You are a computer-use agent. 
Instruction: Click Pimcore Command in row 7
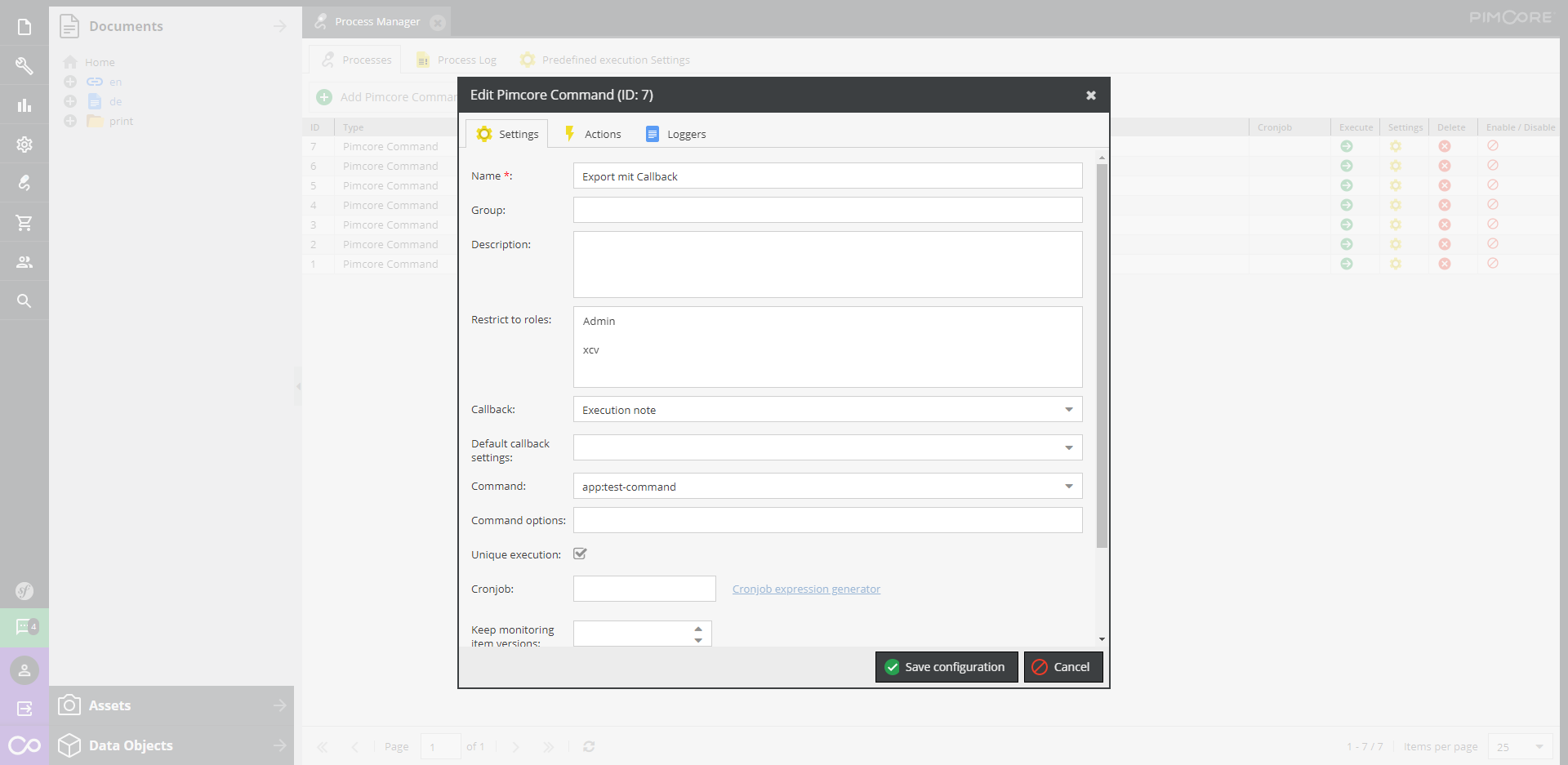[x=390, y=146]
